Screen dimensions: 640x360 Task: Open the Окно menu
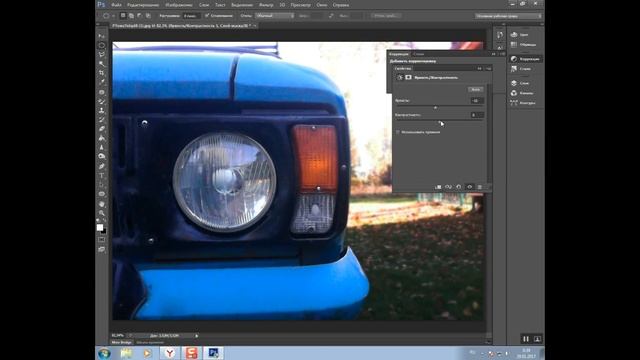coord(322,5)
